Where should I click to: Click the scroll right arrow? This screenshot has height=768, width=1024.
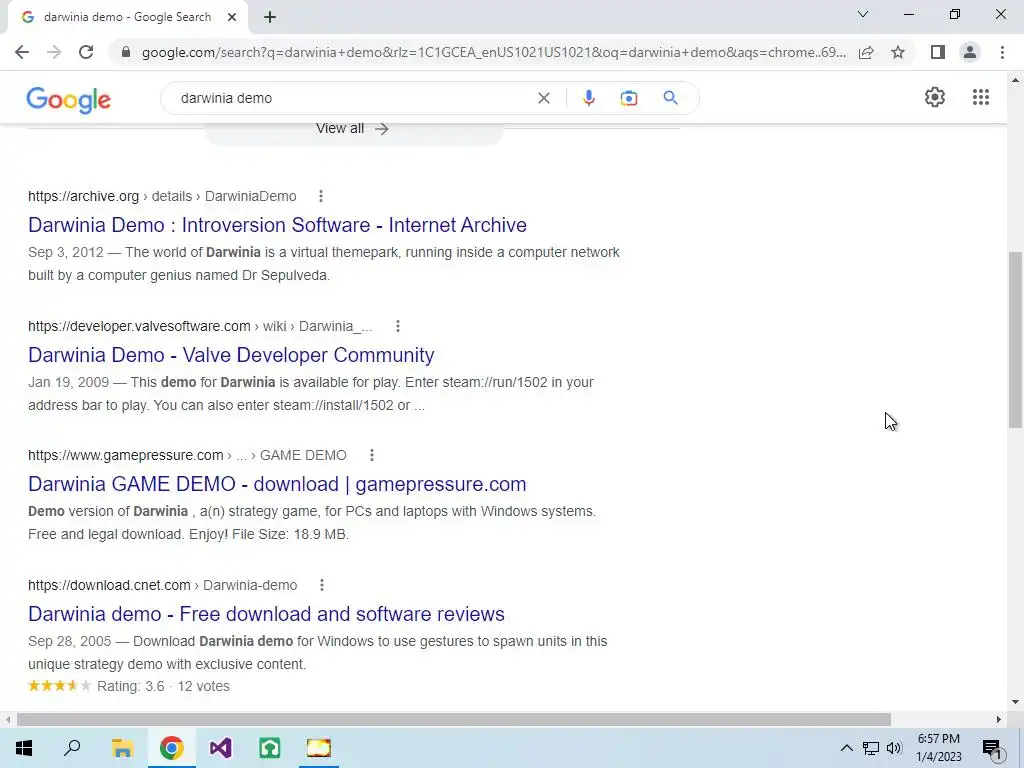tap(999, 719)
